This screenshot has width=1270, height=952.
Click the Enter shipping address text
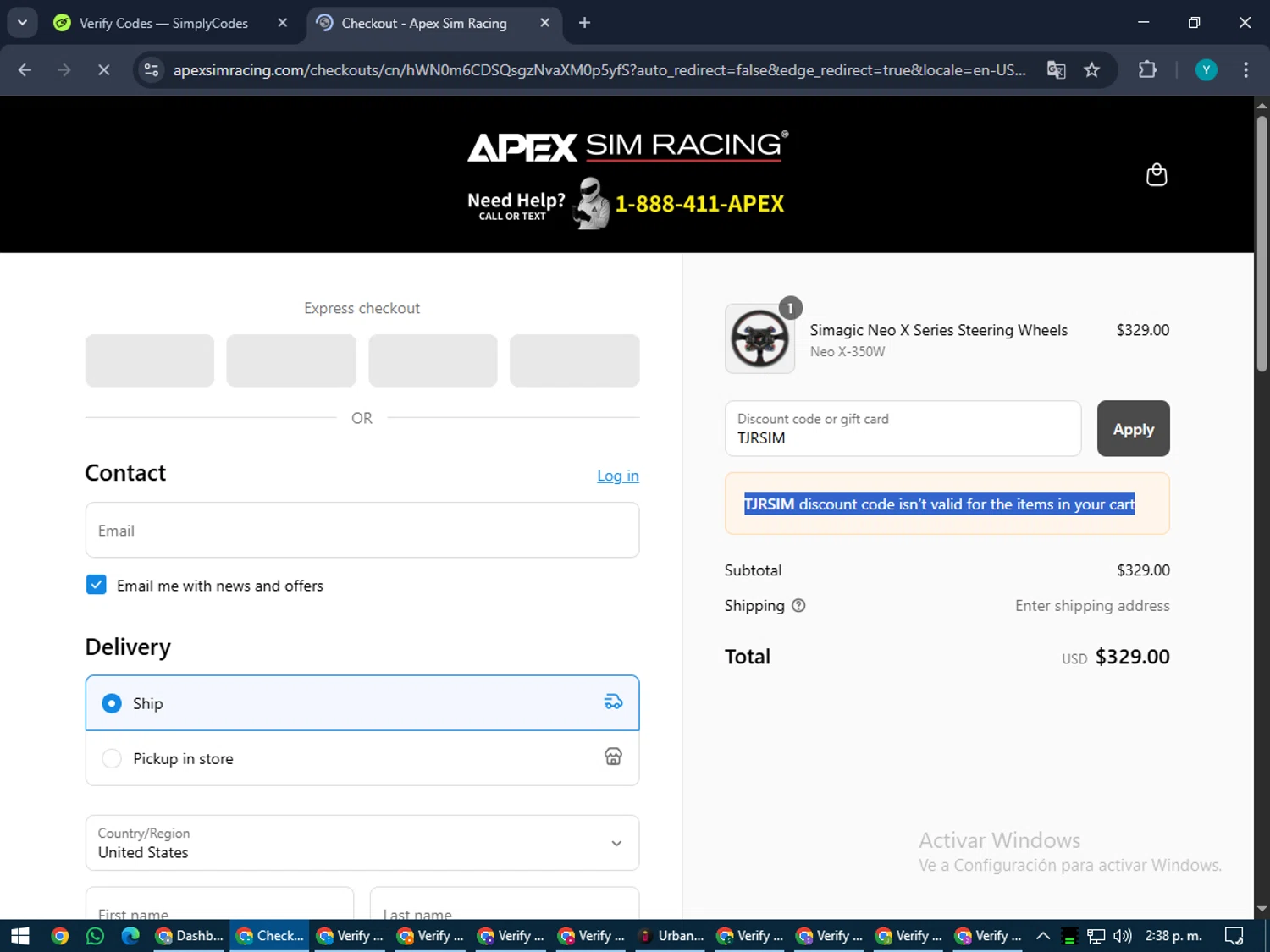point(1092,606)
